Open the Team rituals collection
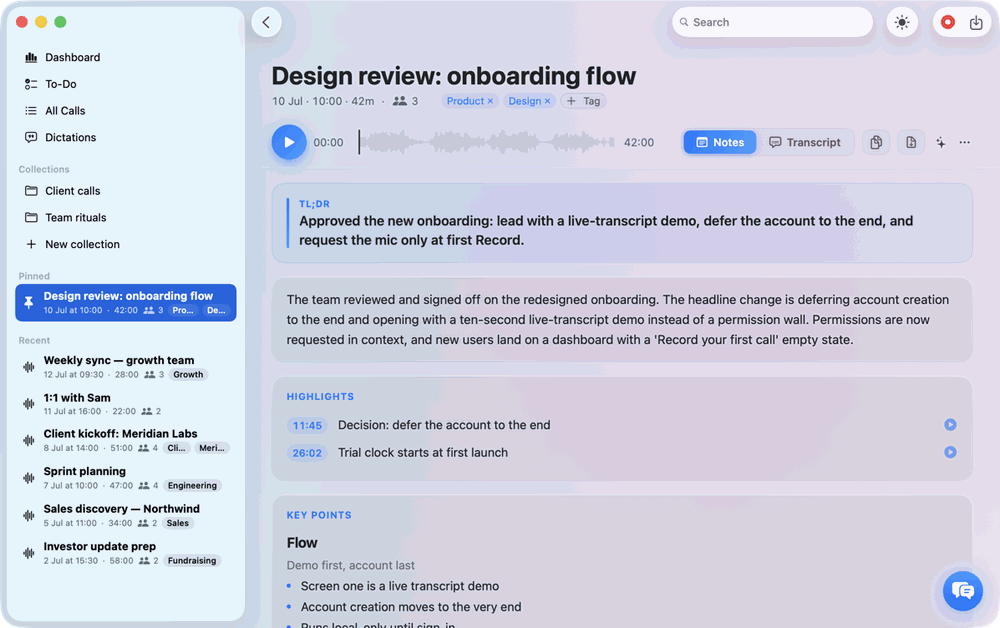1000x628 pixels. tap(126, 218)
